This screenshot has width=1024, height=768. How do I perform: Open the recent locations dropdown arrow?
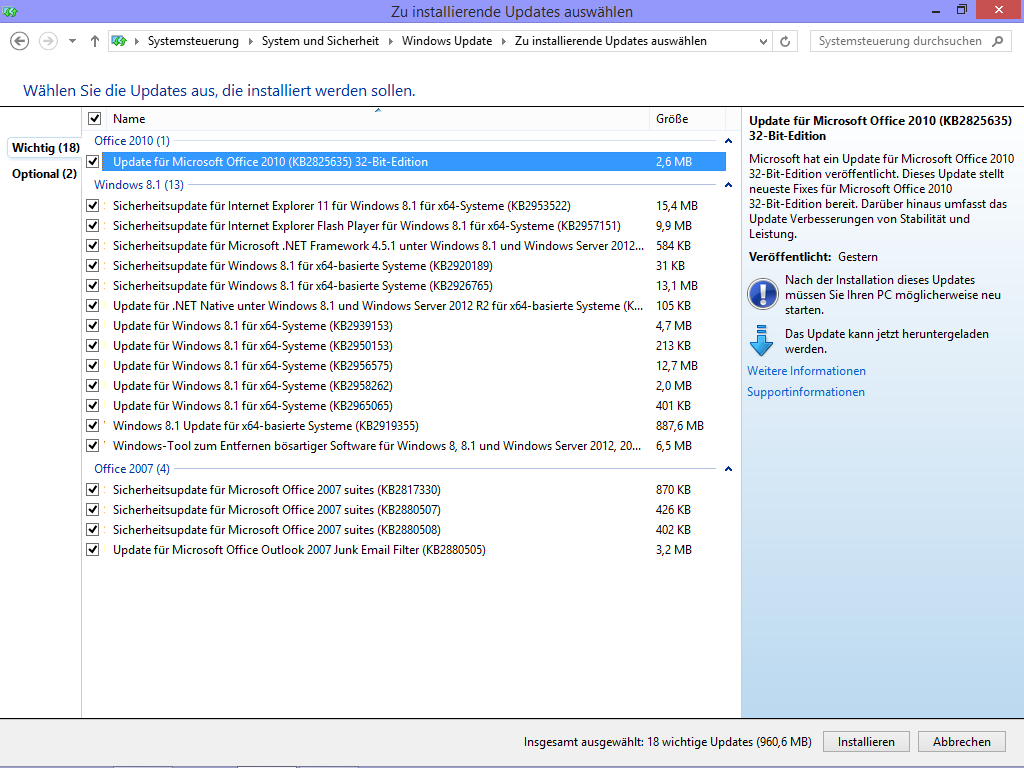point(72,41)
